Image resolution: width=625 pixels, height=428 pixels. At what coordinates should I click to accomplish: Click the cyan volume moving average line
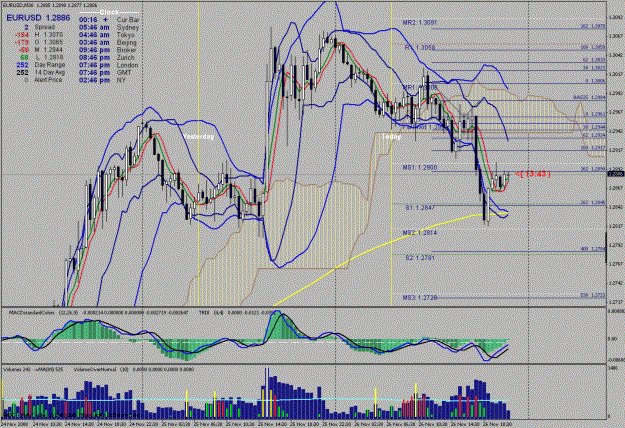pos(255,400)
